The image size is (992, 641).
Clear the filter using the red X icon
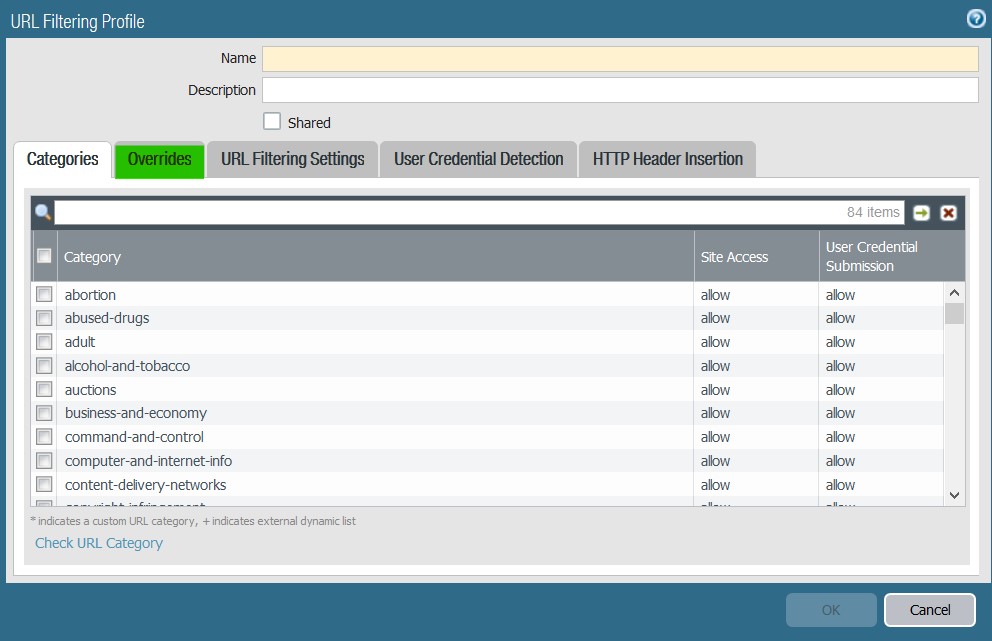[946, 212]
